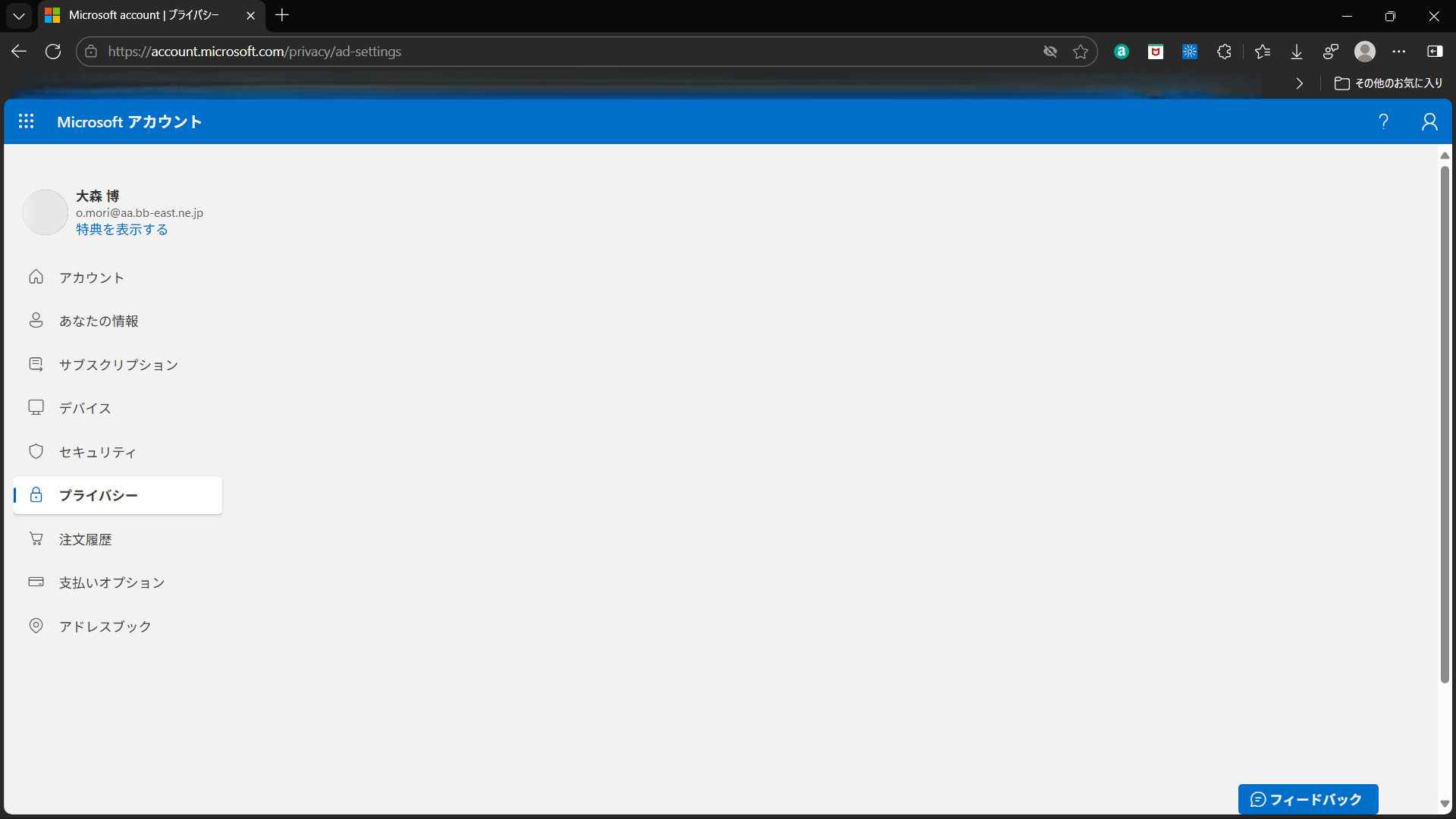Viewport: 1456px width, 819px height.
Task: Go back with the browser back arrow
Action: click(19, 52)
